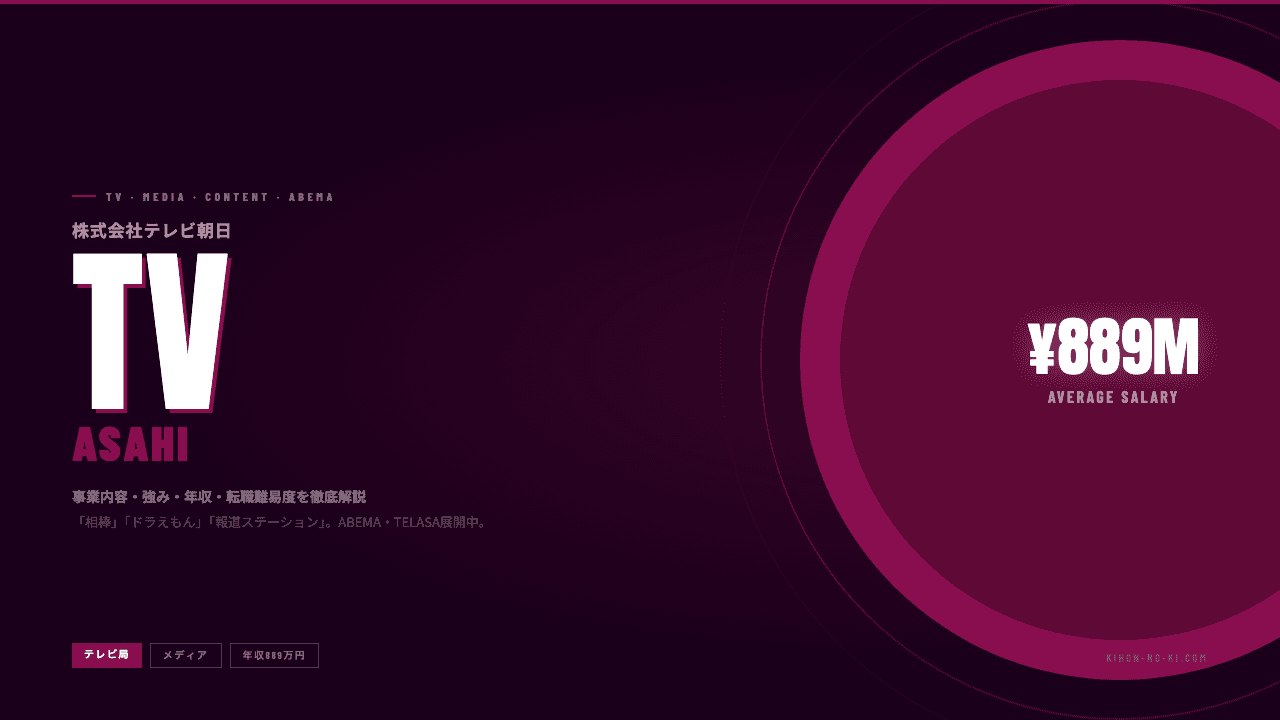Click the CONTENT word in category line

point(237,197)
